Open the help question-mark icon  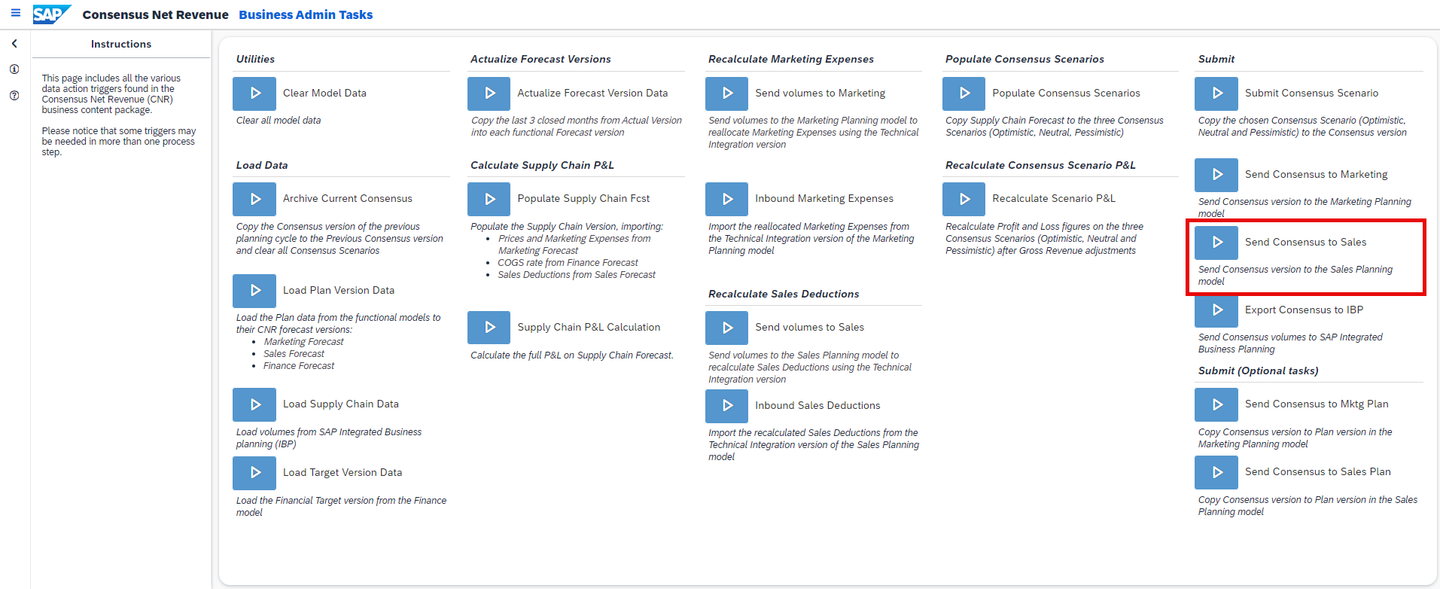point(14,96)
